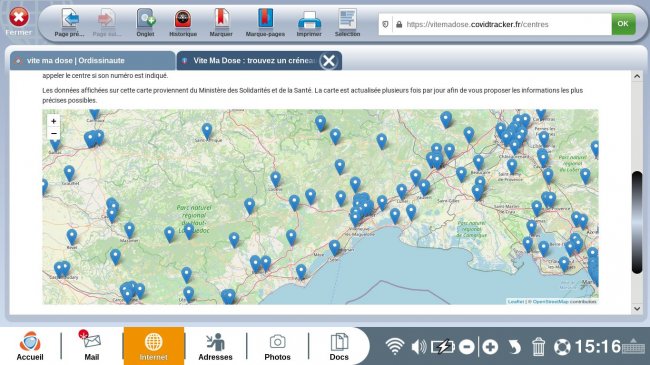
Task: Open Wi-Fi settings in the status bar
Action: pyautogui.click(x=395, y=346)
